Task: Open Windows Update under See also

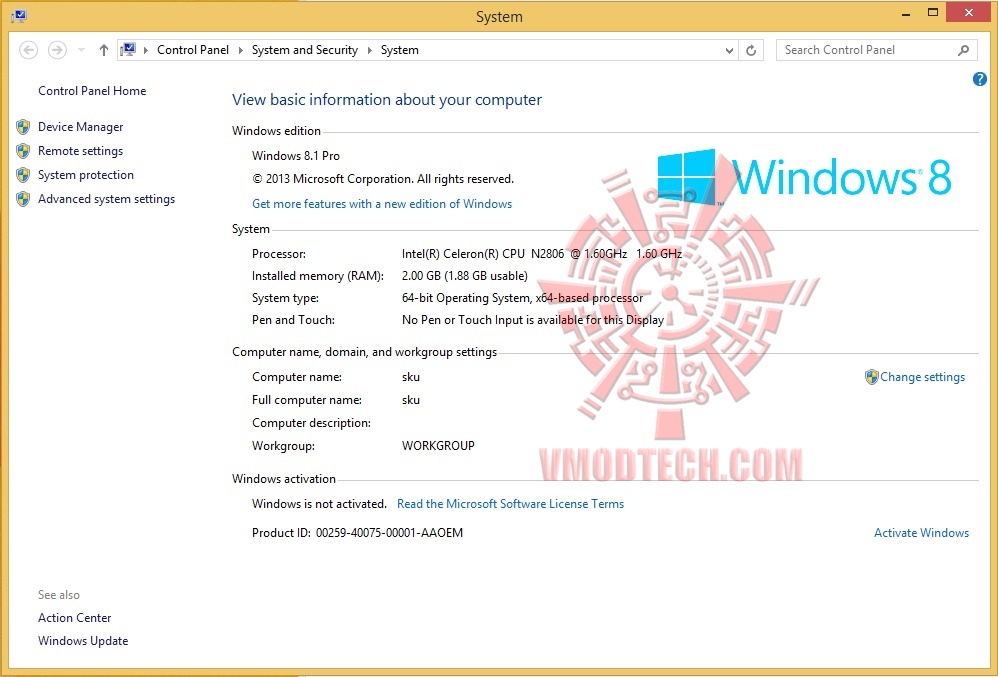Action: click(83, 641)
